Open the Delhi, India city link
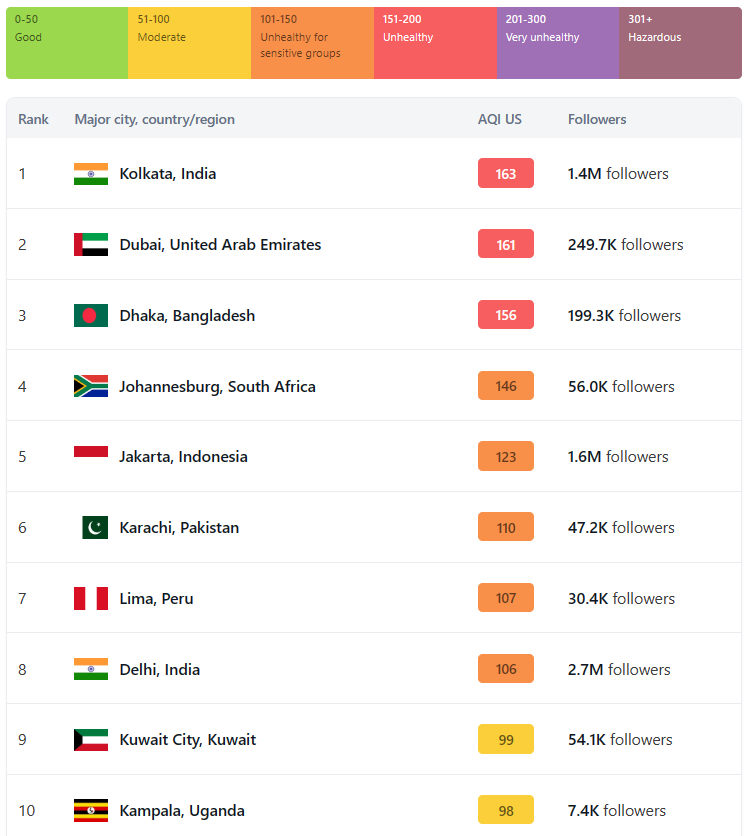Screen dimensions: 749x836 pyautogui.click(x=159, y=670)
